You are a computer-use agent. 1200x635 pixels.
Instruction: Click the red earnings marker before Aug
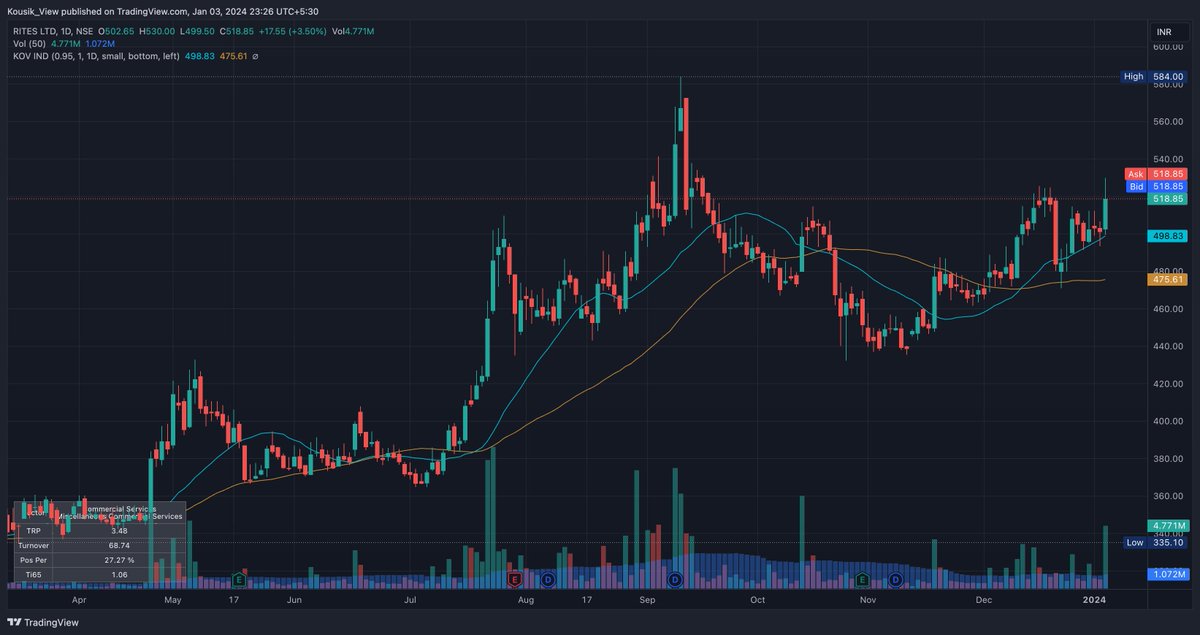pos(515,579)
